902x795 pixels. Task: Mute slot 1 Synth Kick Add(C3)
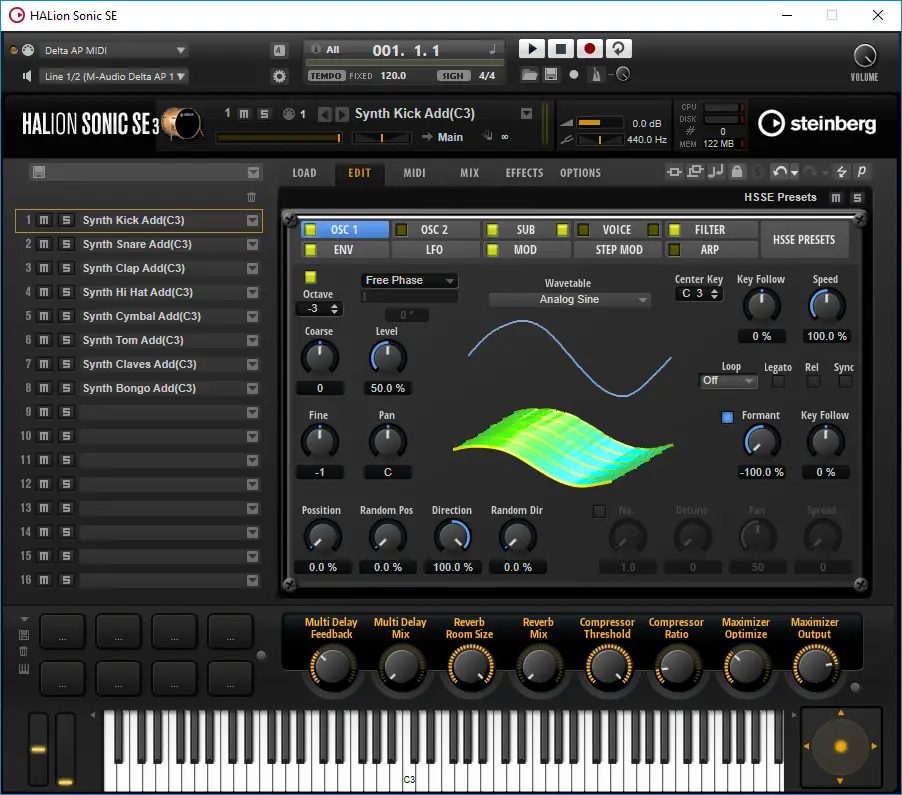tap(44, 220)
